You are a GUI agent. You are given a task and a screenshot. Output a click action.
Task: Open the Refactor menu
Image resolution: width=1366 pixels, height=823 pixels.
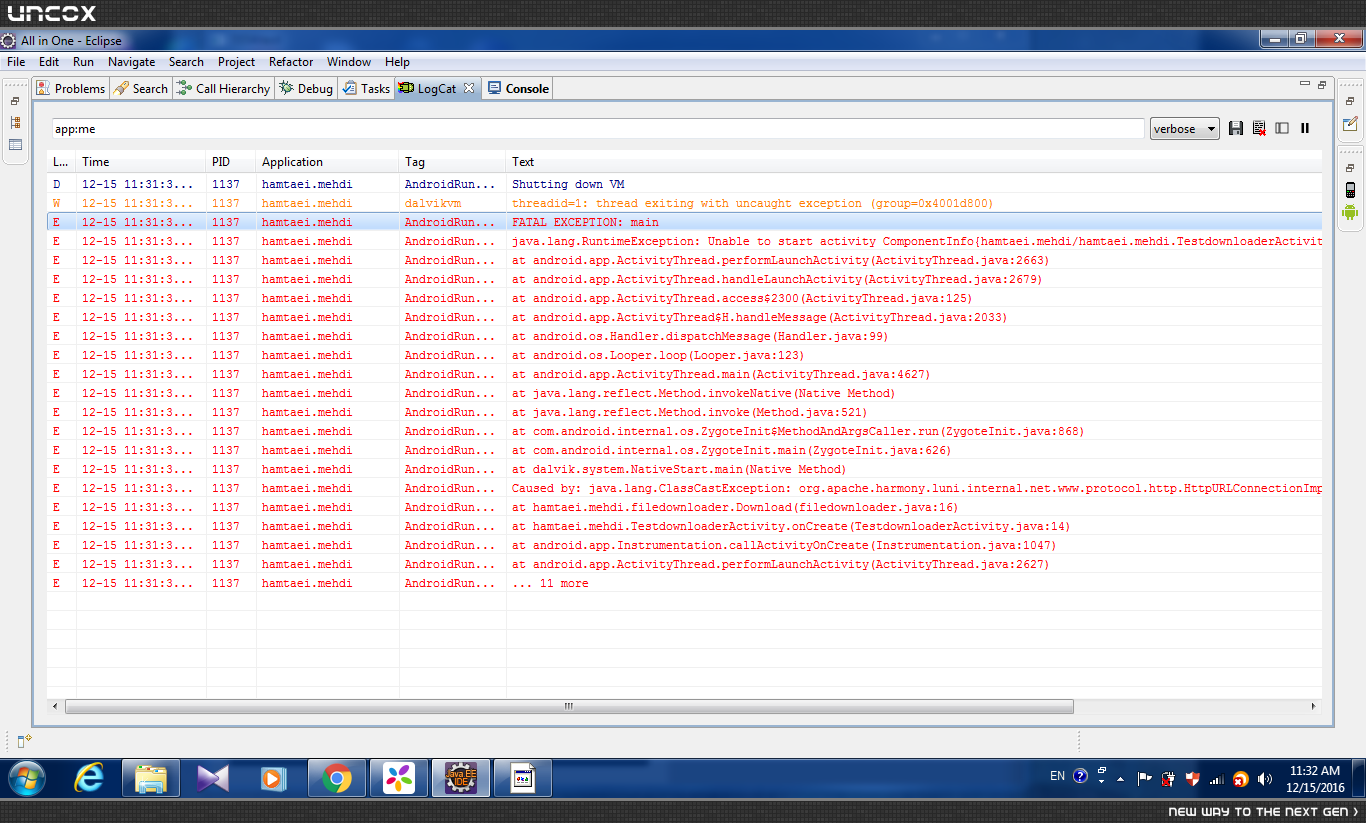(x=291, y=62)
